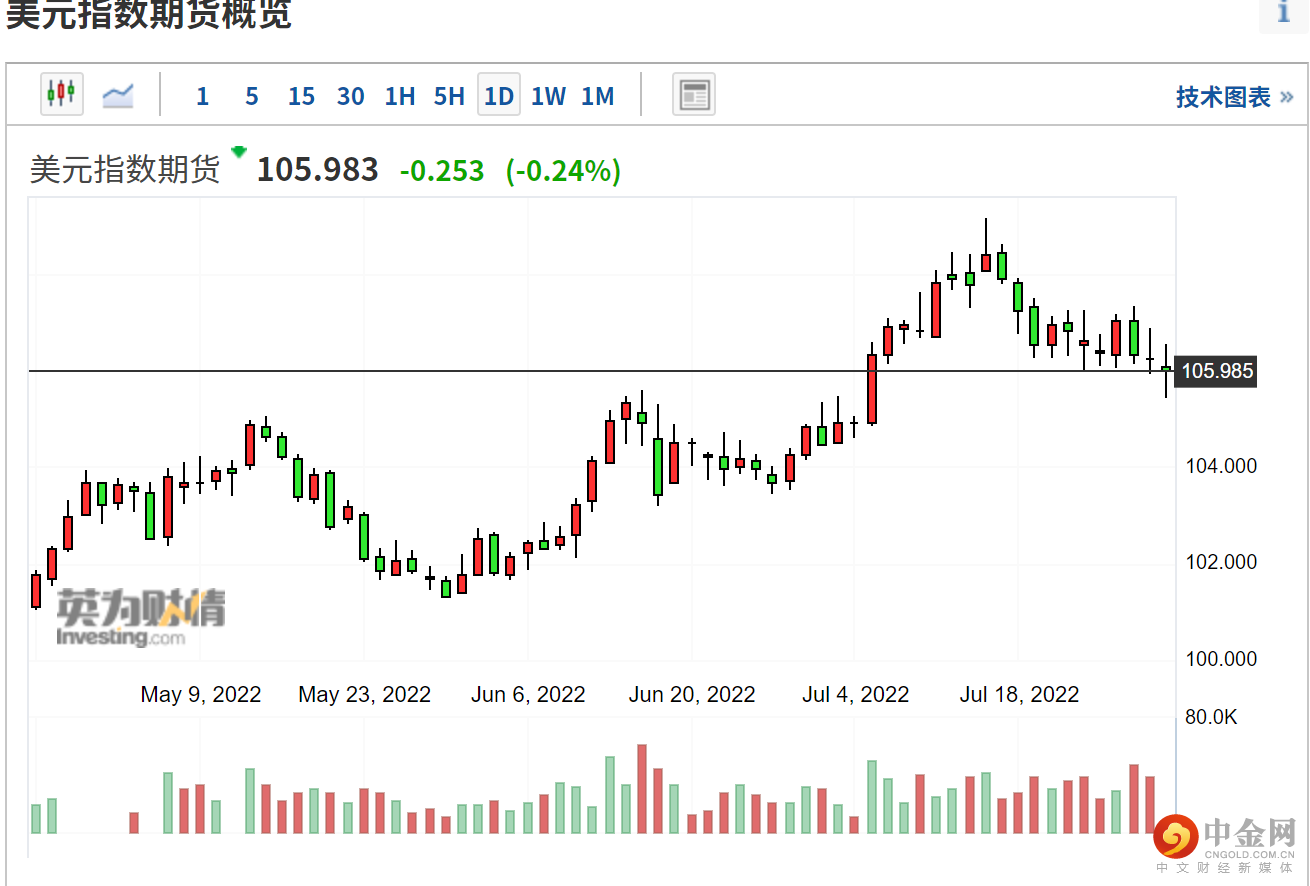Click the tallest red volume bar
The width and height of the screenshot is (1310, 886).
click(x=642, y=789)
